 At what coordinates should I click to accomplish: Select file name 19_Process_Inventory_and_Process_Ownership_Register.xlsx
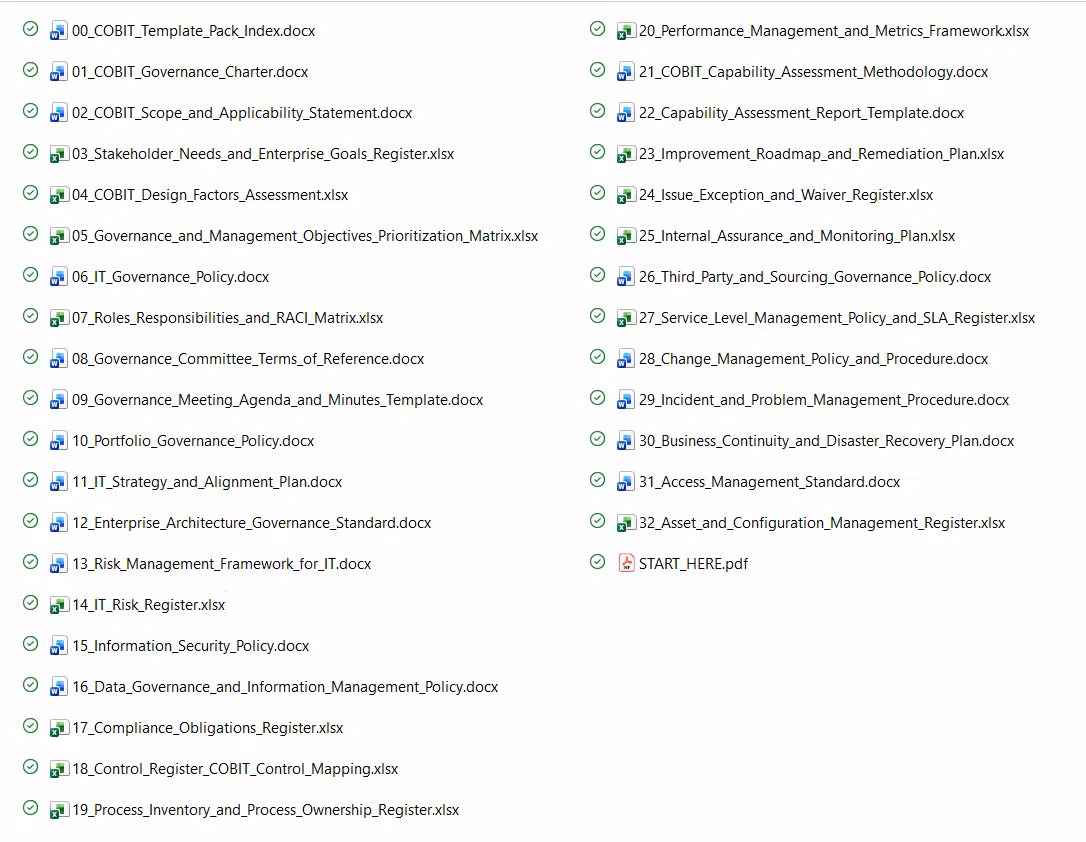(x=265, y=810)
